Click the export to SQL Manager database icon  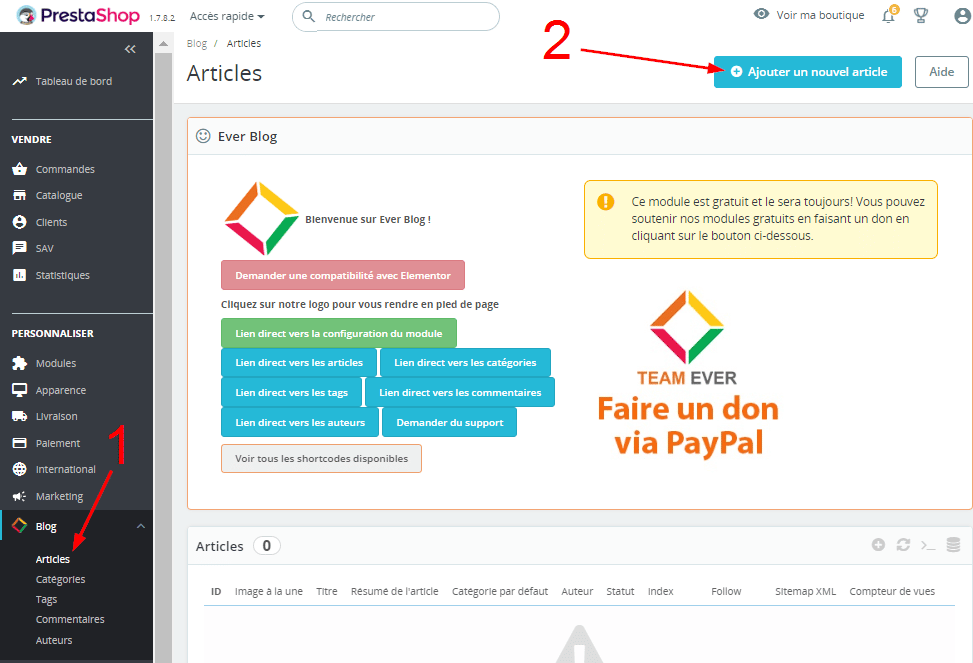[953, 545]
